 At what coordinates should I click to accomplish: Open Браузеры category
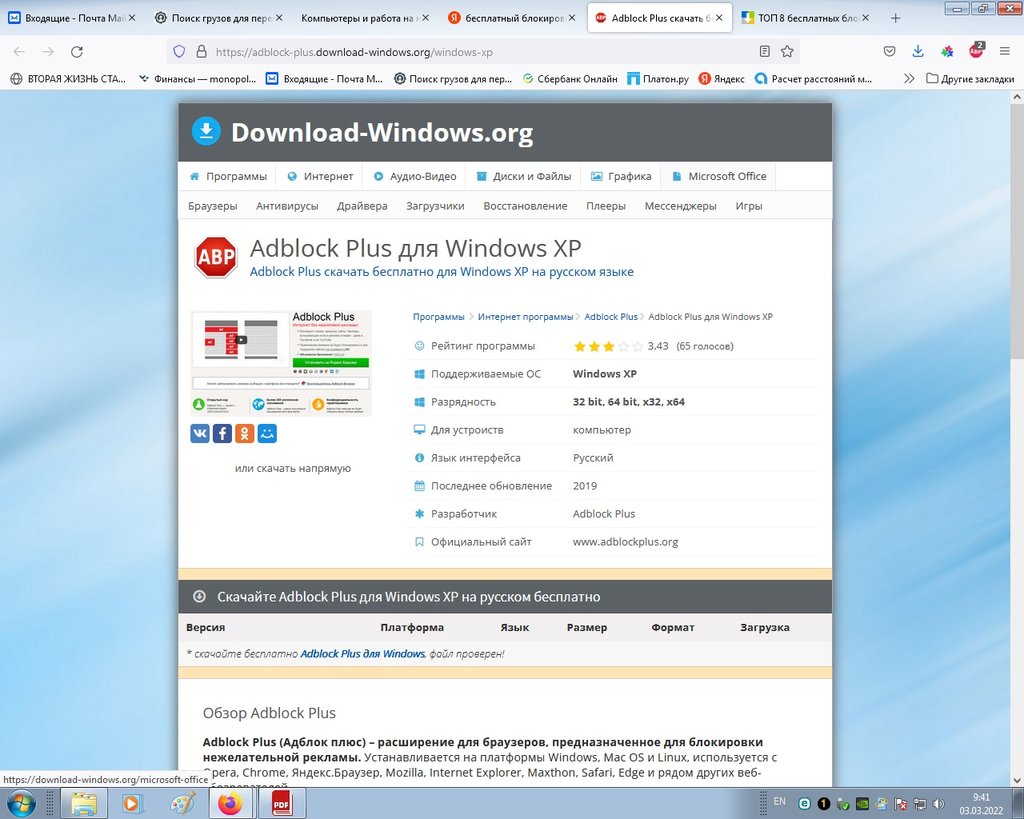(212, 206)
